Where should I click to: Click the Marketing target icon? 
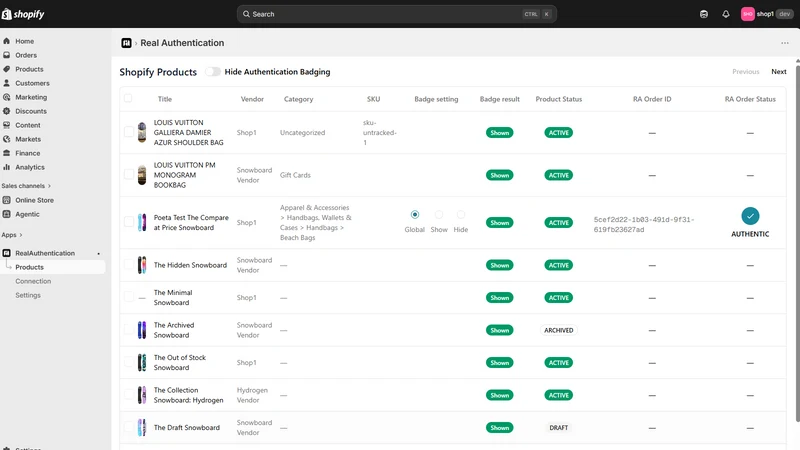coord(7,97)
